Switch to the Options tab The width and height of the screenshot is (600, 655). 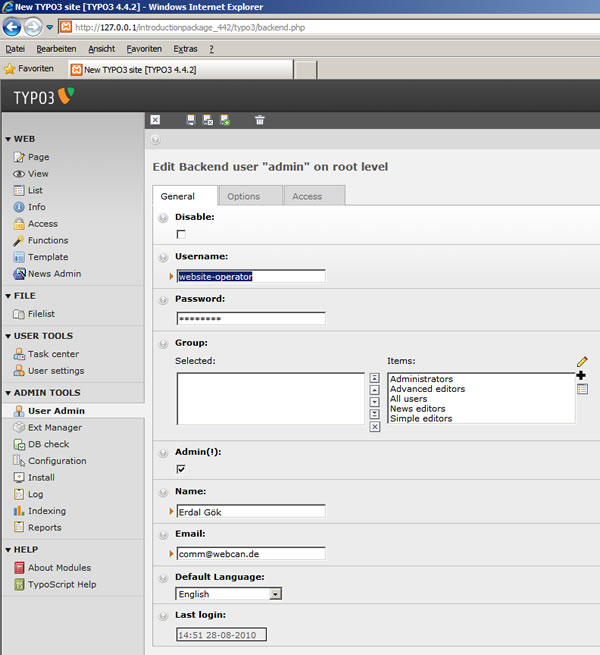(x=243, y=196)
